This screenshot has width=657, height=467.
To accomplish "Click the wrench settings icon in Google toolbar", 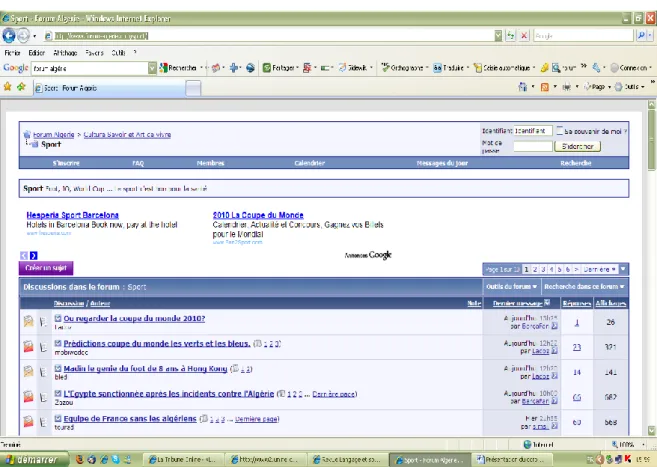I will tap(596, 67).
